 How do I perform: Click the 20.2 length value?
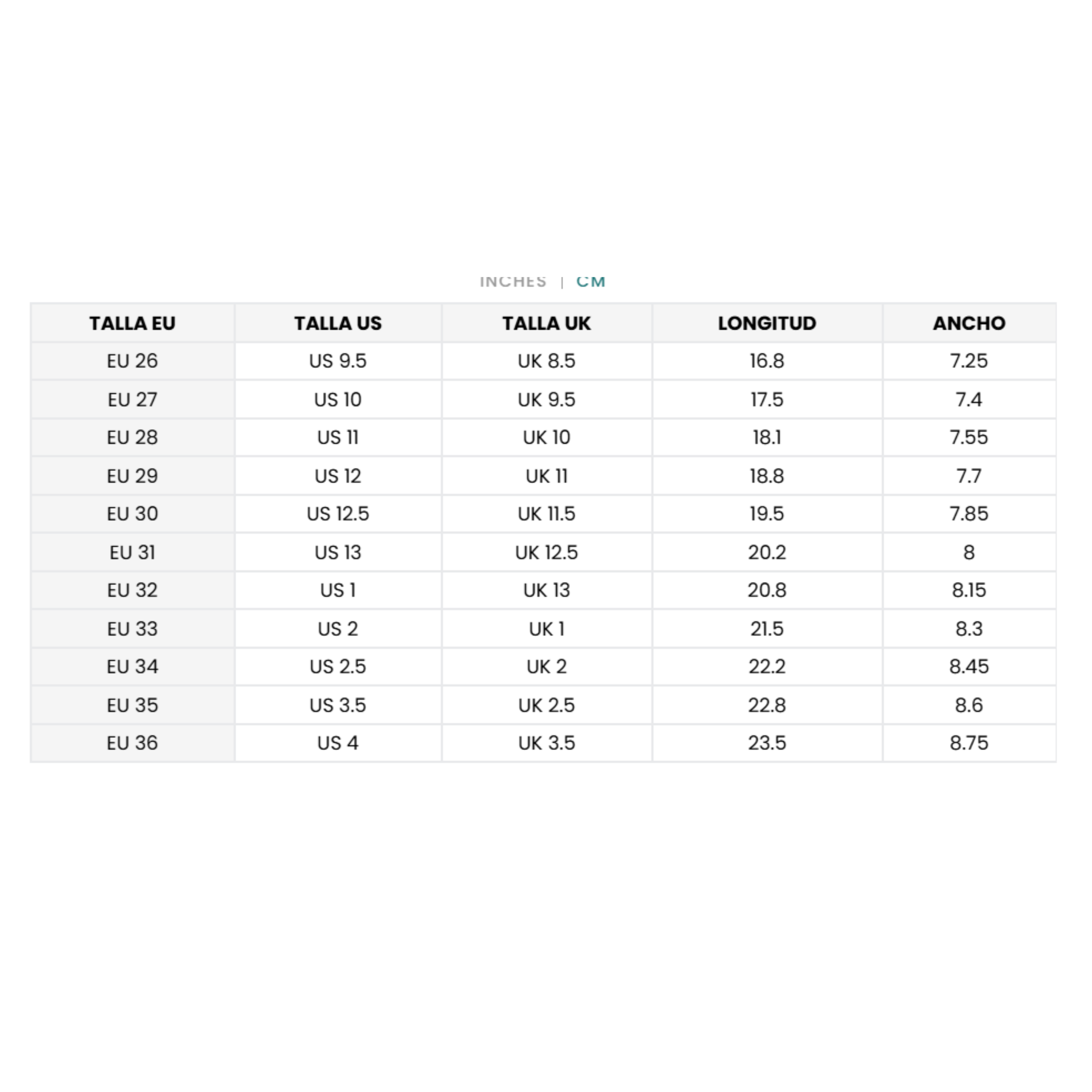(x=767, y=552)
